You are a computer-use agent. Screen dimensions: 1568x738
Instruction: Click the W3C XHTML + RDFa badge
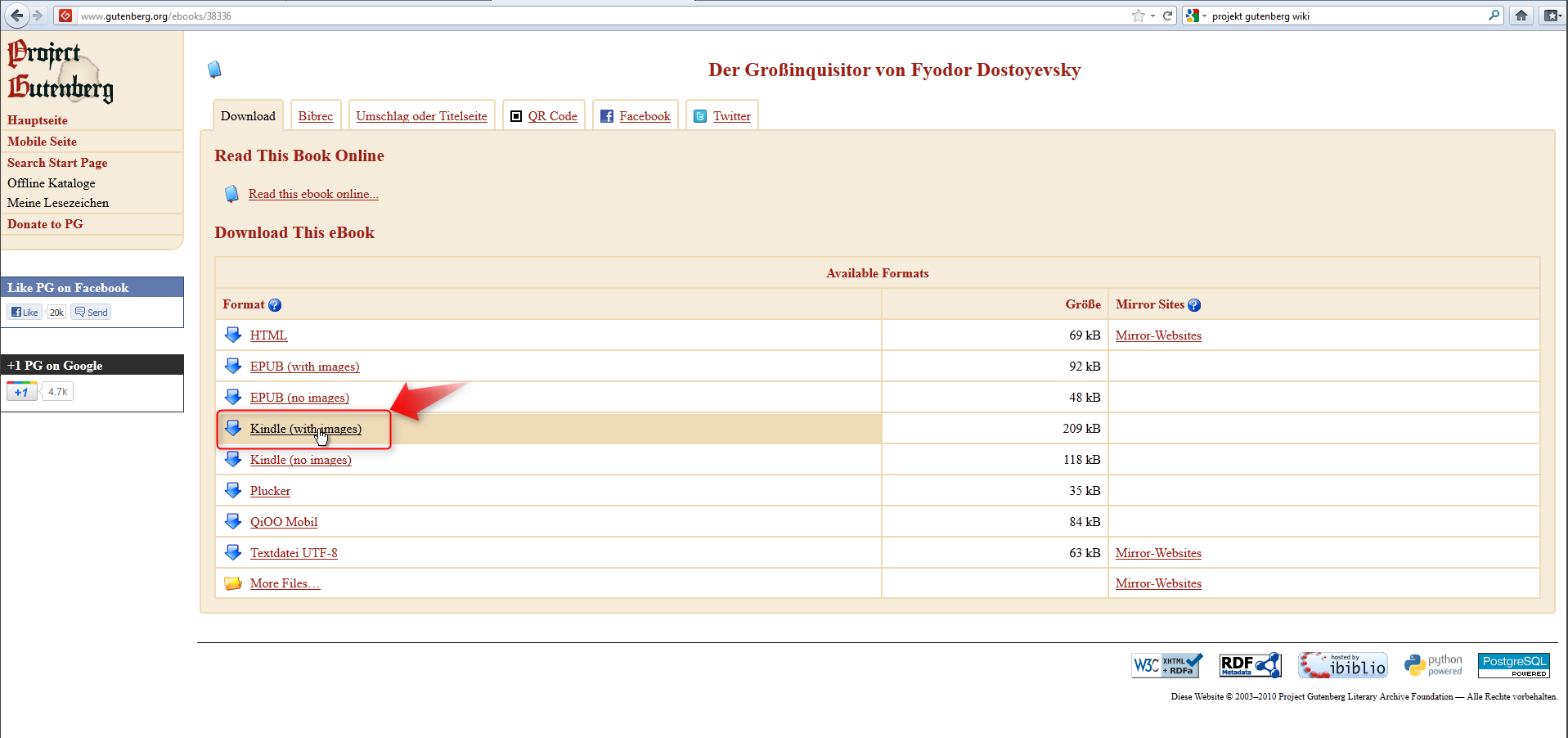click(x=1167, y=665)
